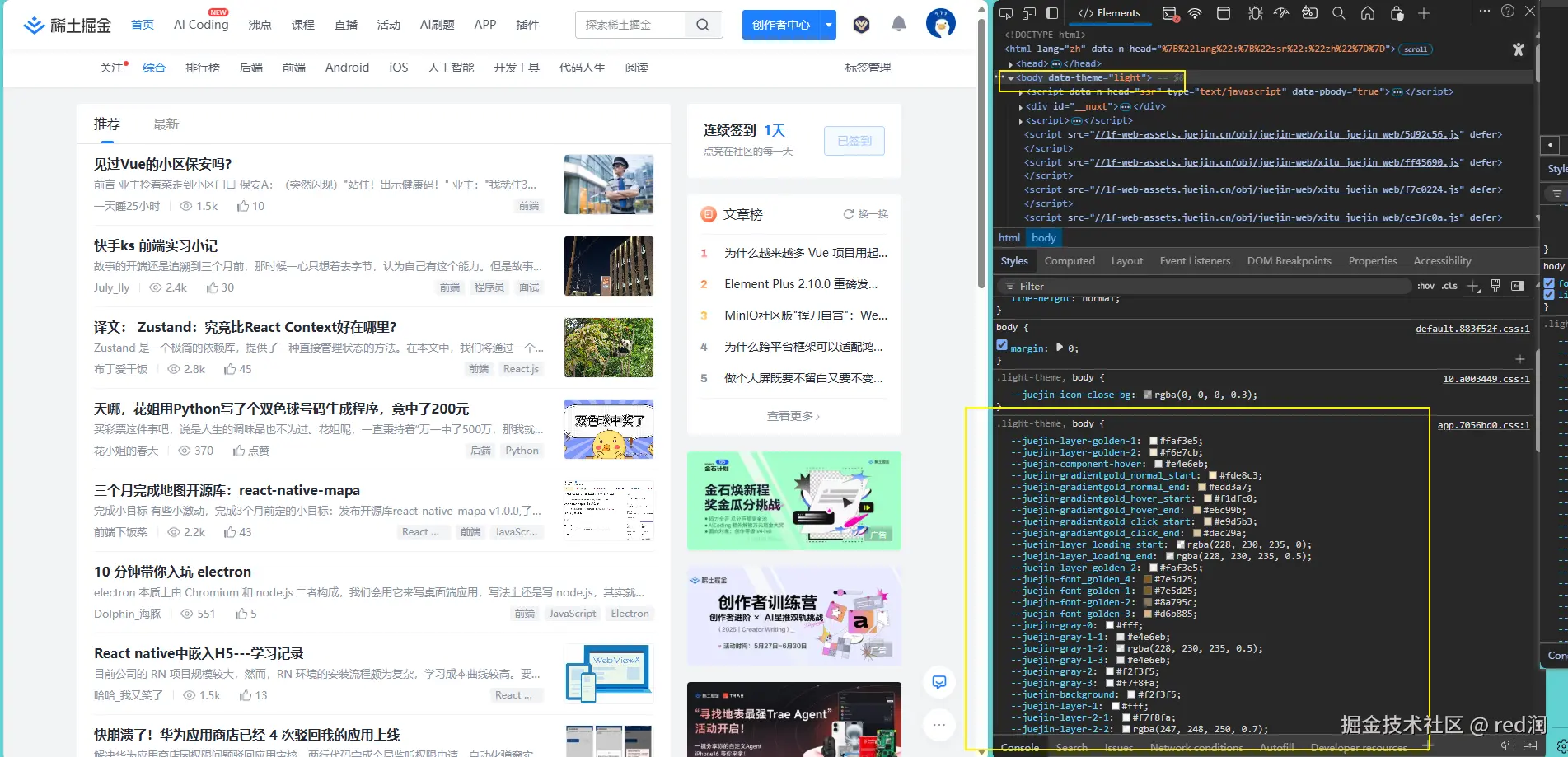Add new style rule plus icon

pos(1473,287)
